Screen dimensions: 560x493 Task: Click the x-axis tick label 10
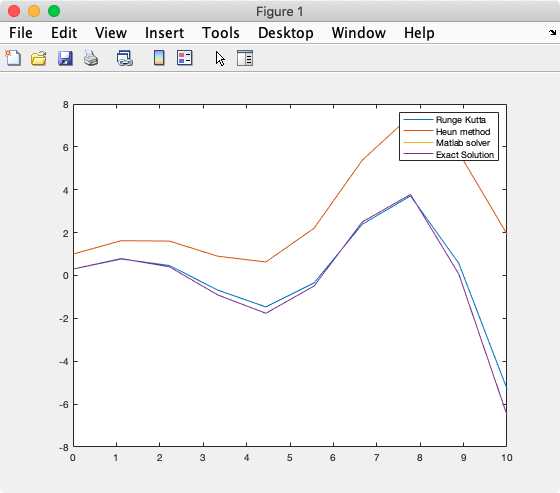pyautogui.click(x=507, y=458)
